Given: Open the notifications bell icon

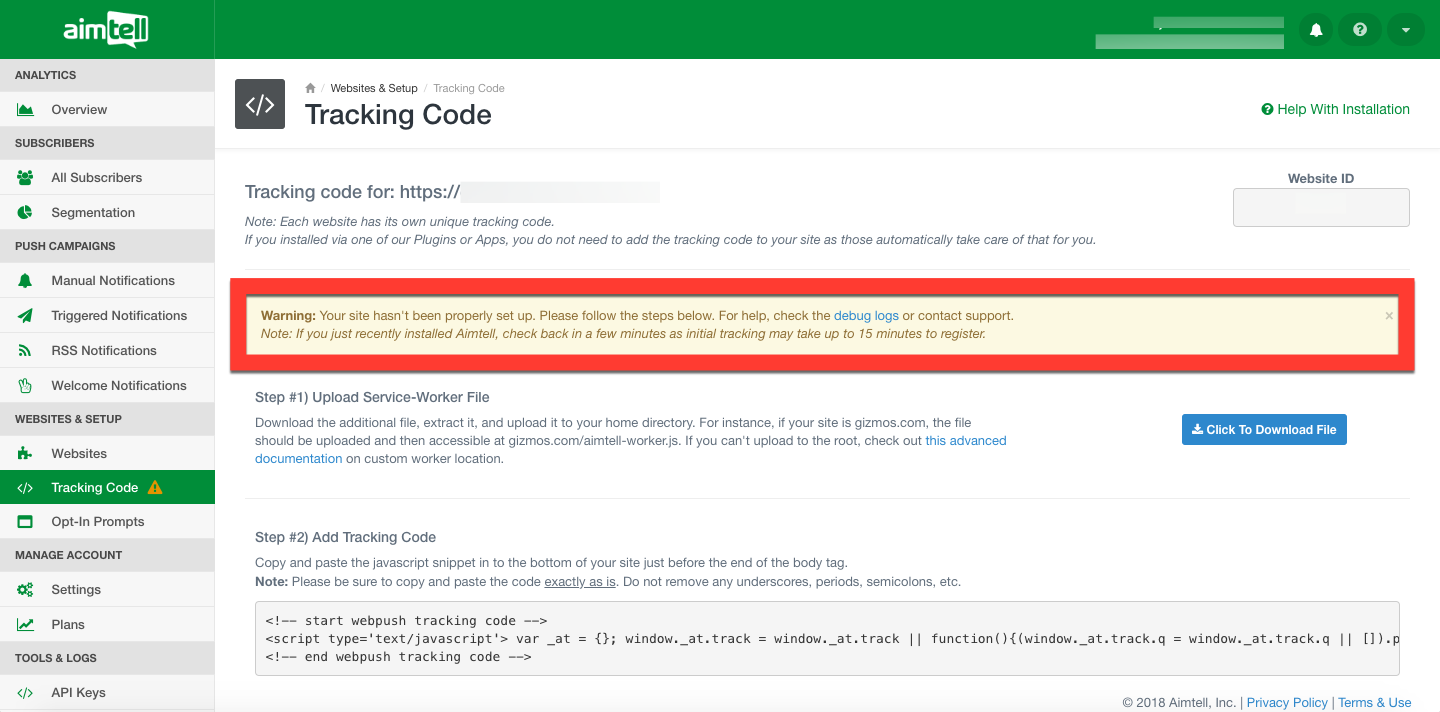Looking at the screenshot, I should tap(1316, 30).
